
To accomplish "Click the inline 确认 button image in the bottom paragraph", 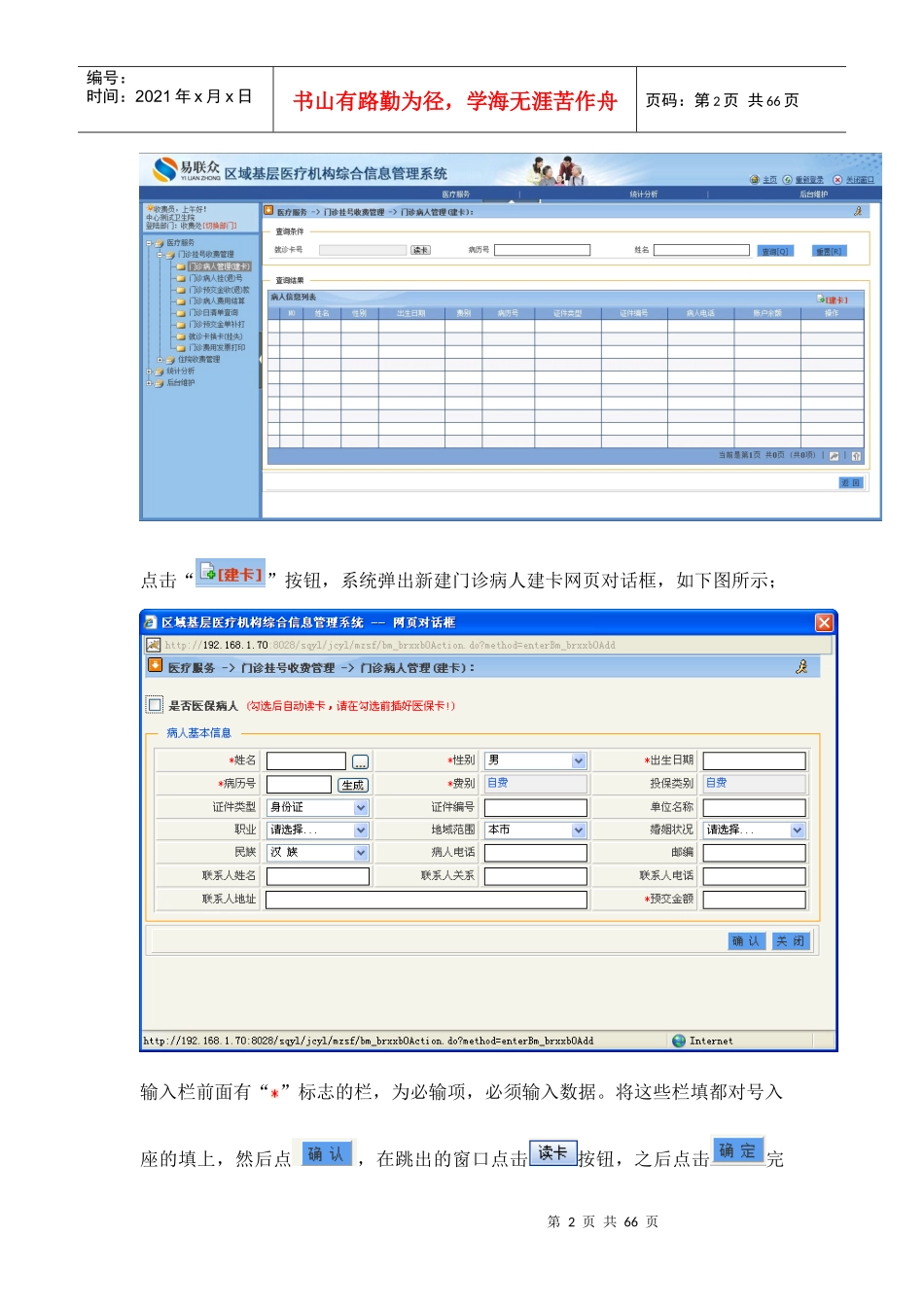I will coord(325,1153).
